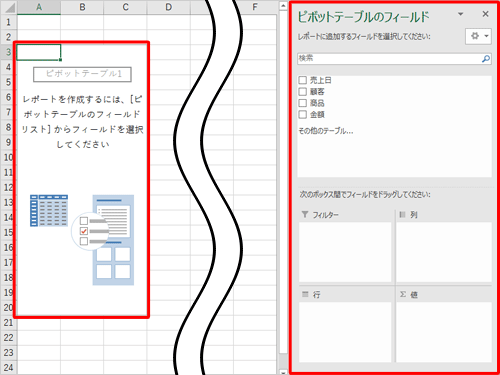Screen dimensions: 500x375
Task: Select row 22 header
Action: click(x=8, y=338)
